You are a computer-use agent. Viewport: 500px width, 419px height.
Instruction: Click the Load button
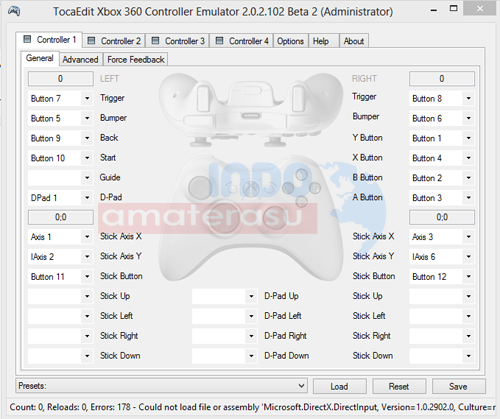click(340, 386)
